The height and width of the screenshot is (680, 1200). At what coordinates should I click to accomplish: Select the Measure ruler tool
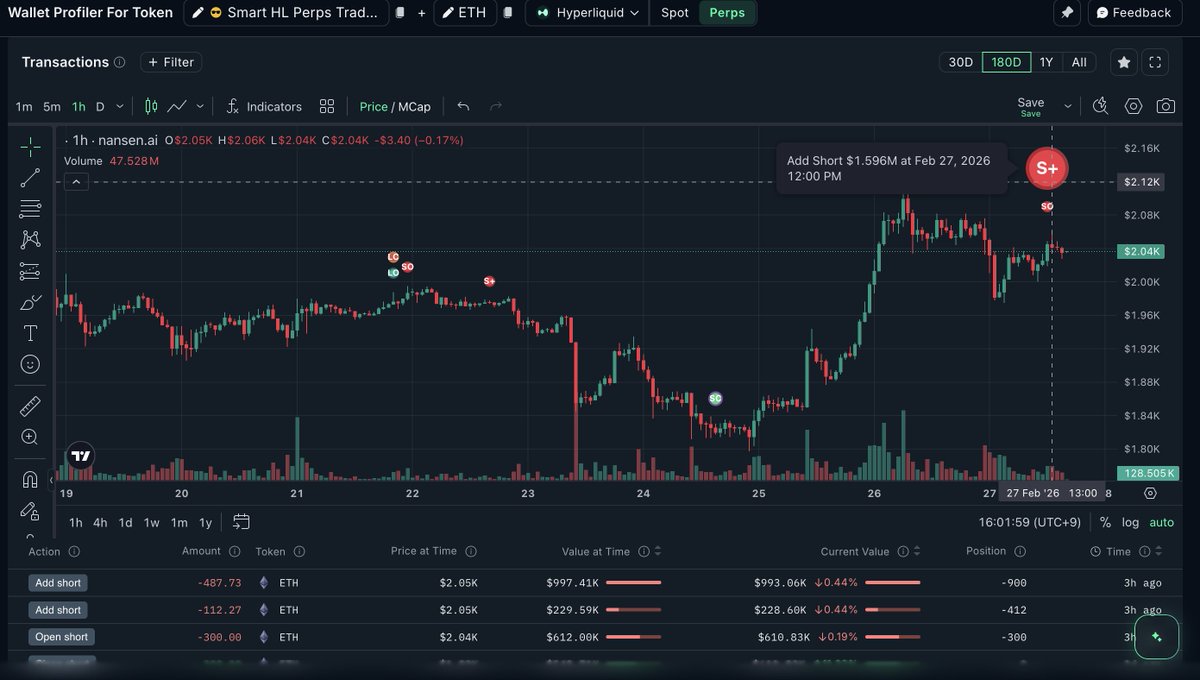29,406
